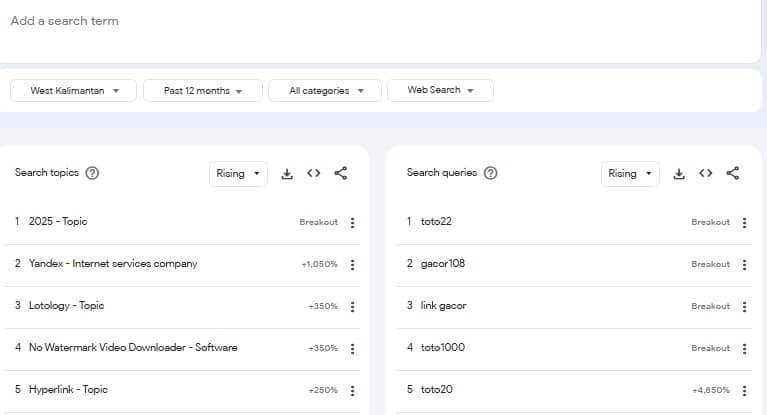Image resolution: width=767 pixels, height=415 pixels.
Task: Select the toto22 search query
Action: (x=436, y=221)
